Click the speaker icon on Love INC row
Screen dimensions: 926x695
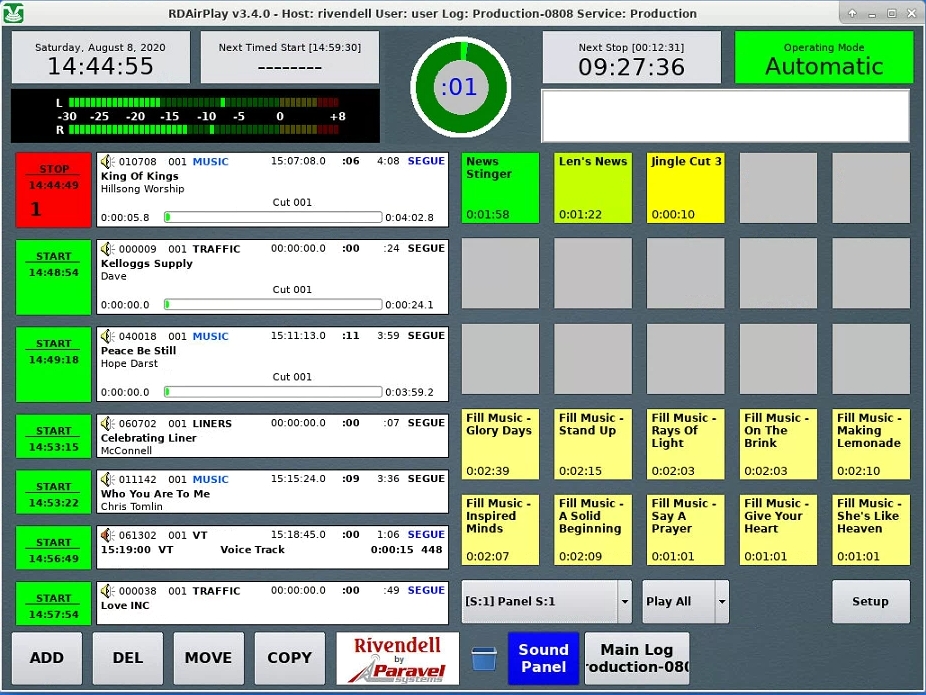pyautogui.click(x=107, y=591)
